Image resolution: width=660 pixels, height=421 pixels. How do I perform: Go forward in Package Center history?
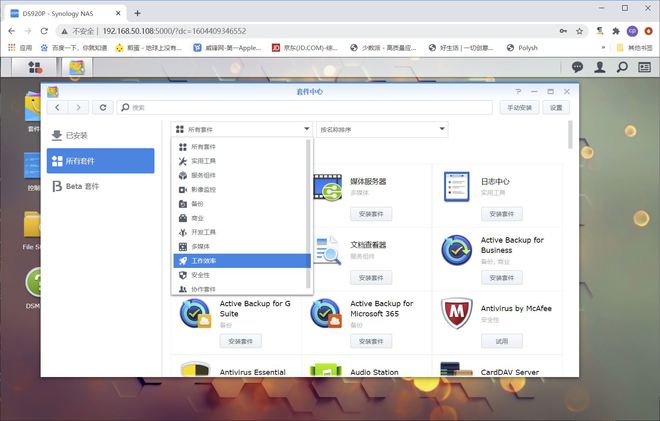(78, 108)
